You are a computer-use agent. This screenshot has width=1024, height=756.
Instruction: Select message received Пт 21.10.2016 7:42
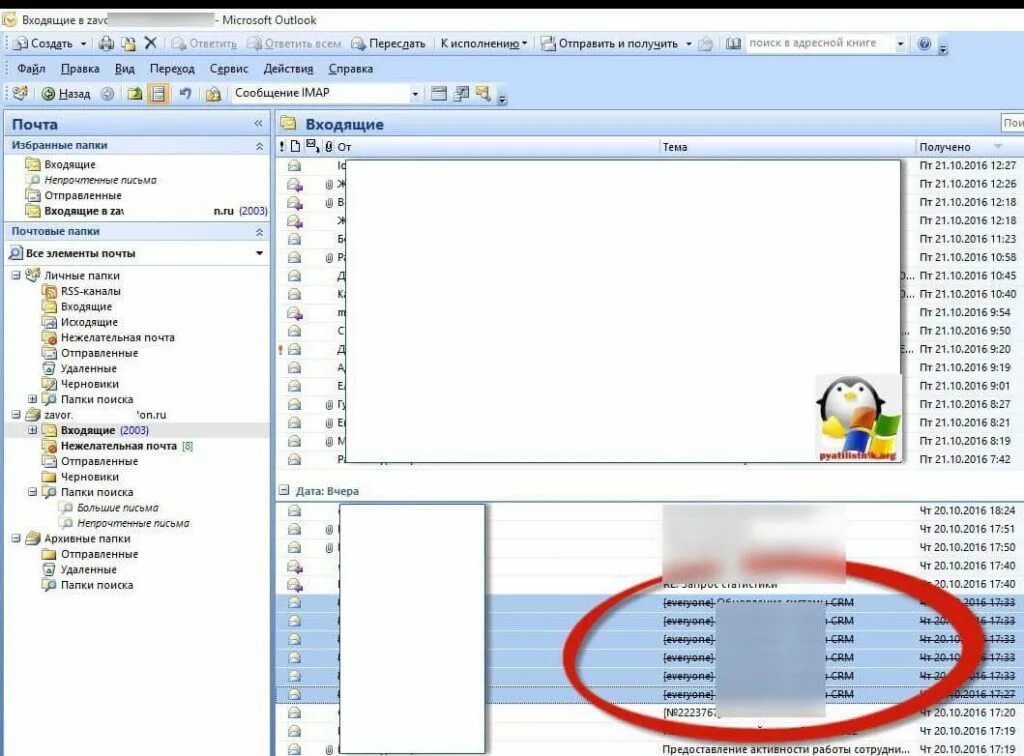[649, 460]
